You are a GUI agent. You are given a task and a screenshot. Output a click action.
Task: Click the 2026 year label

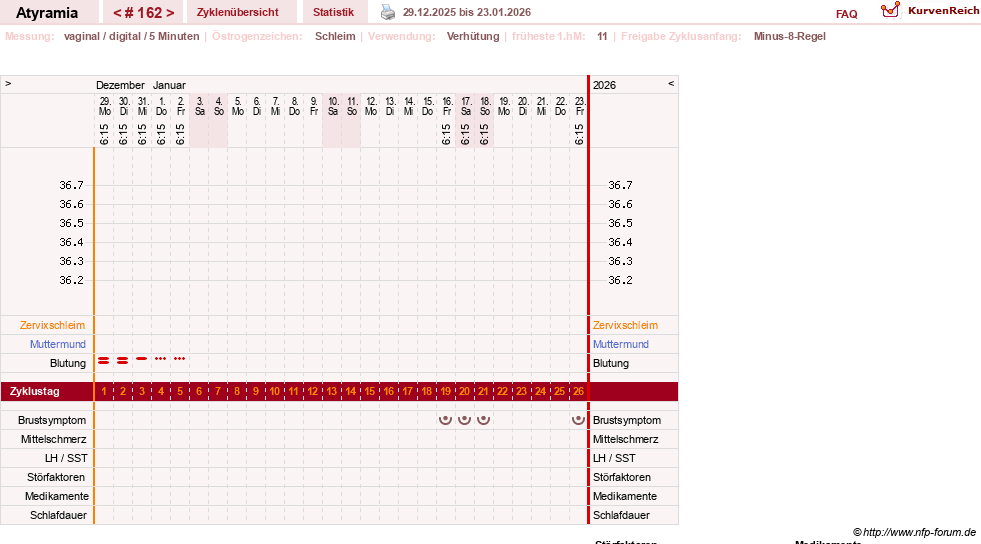pyautogui.click(x=604, y=85)
